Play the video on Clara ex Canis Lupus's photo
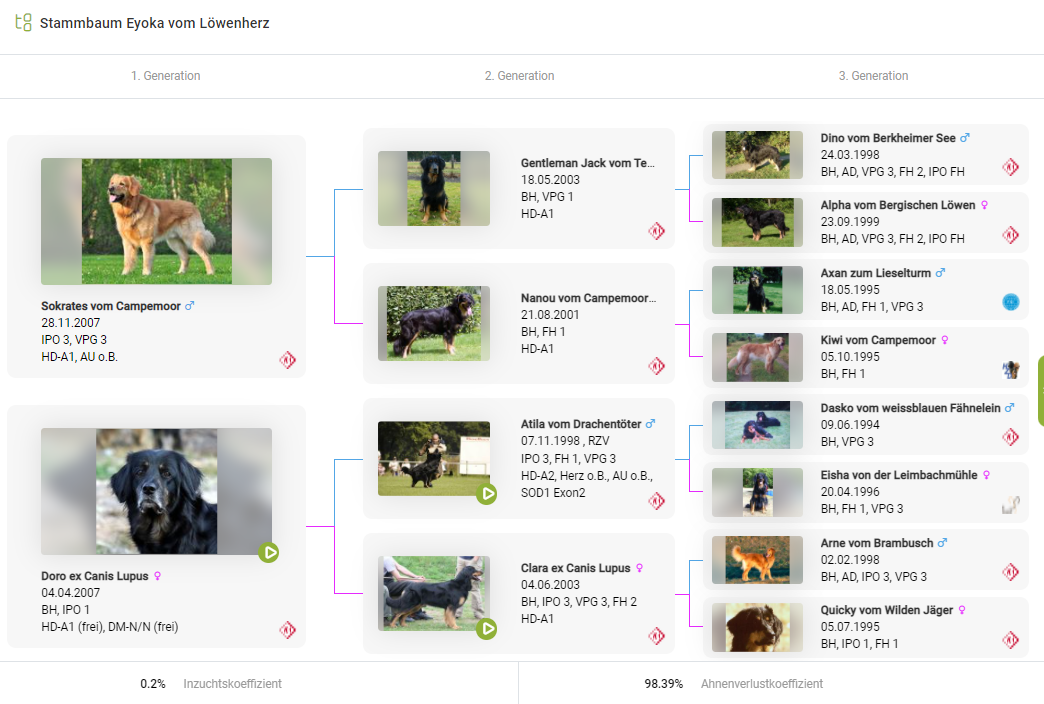The width and height of the screenshot is (1044, 704). tap(487, 628)
